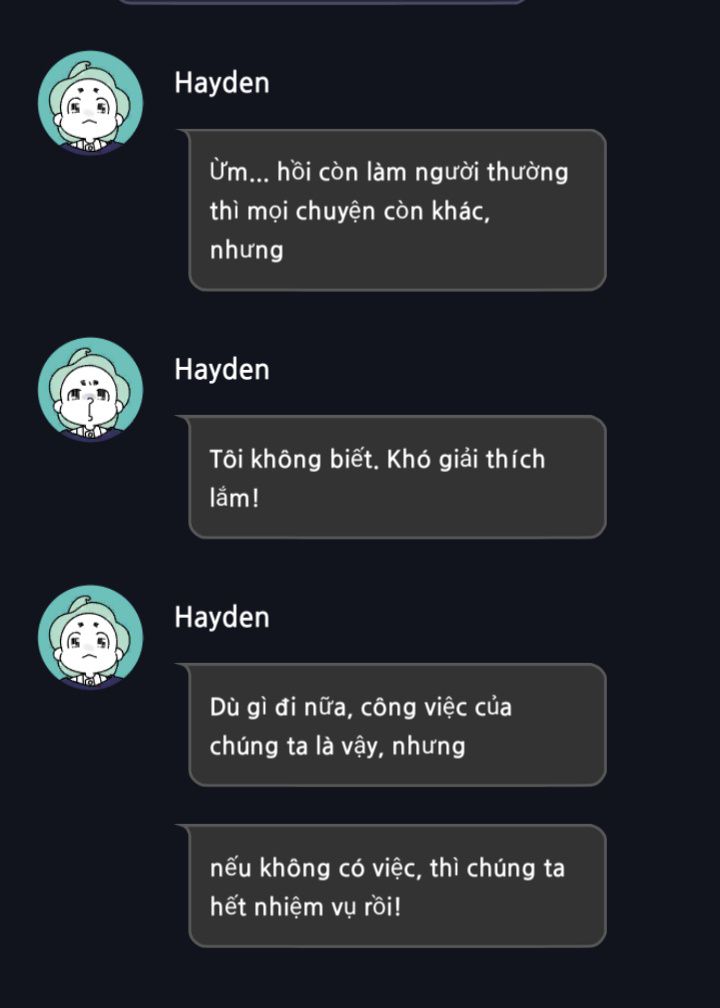This screenshot has width=720, height=1008.
Task: Click the lone word "nhưng" ending first bubble
Action: pyautogui.click(x=246, y=251)
